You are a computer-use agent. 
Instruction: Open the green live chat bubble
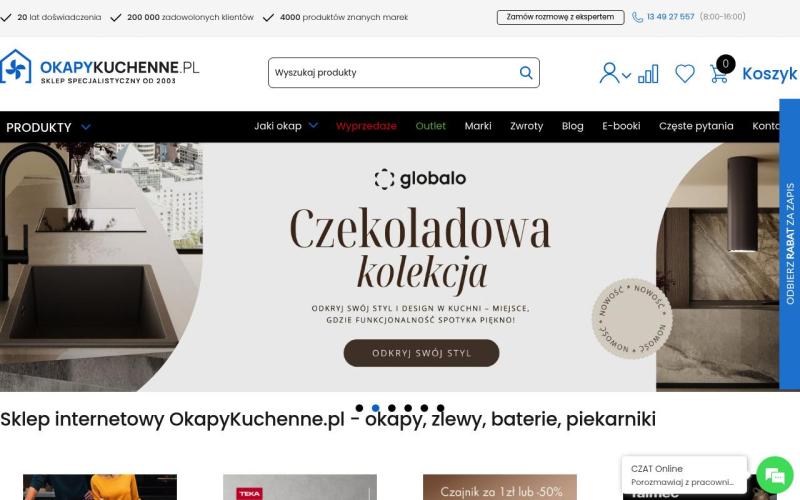pyautogui.click(x=774, y=476)
